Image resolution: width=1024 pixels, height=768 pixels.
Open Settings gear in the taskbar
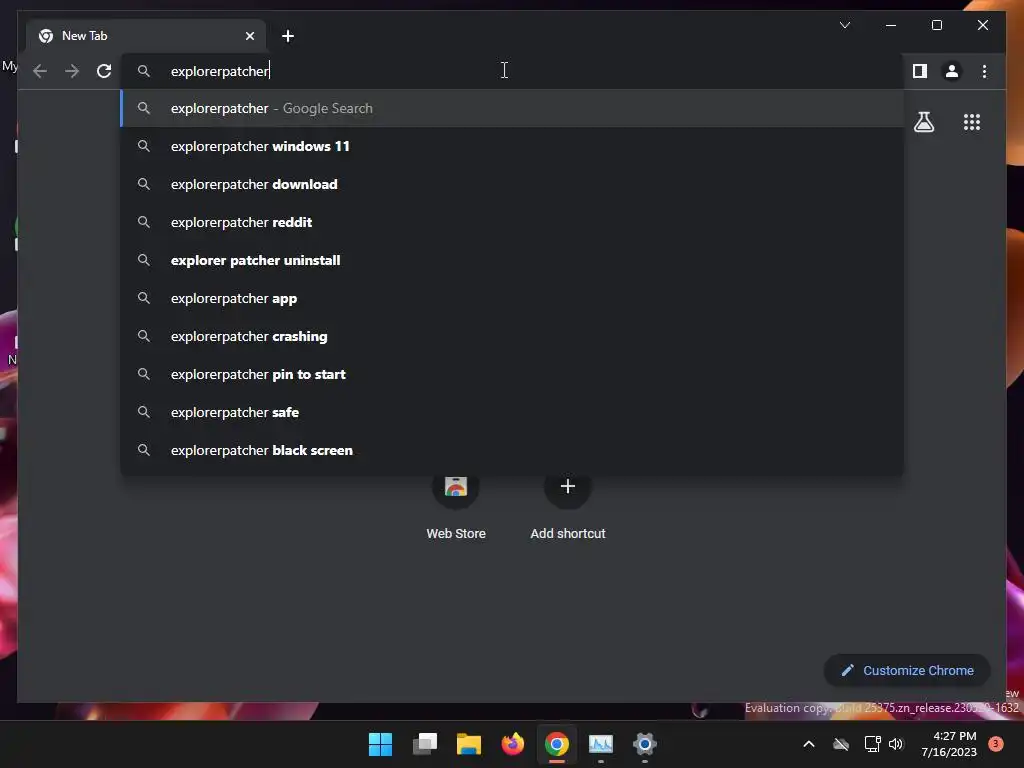(645, 744)
